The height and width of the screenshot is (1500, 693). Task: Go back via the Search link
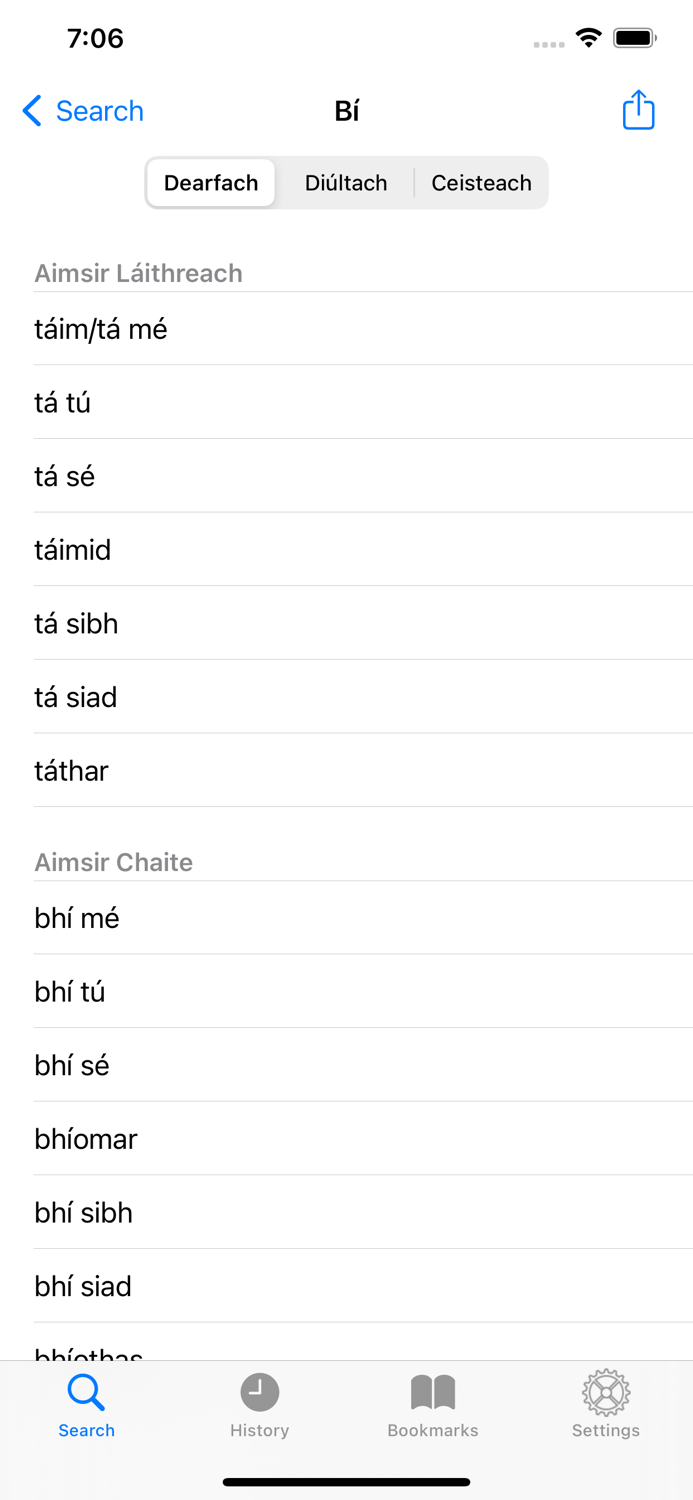99,110
